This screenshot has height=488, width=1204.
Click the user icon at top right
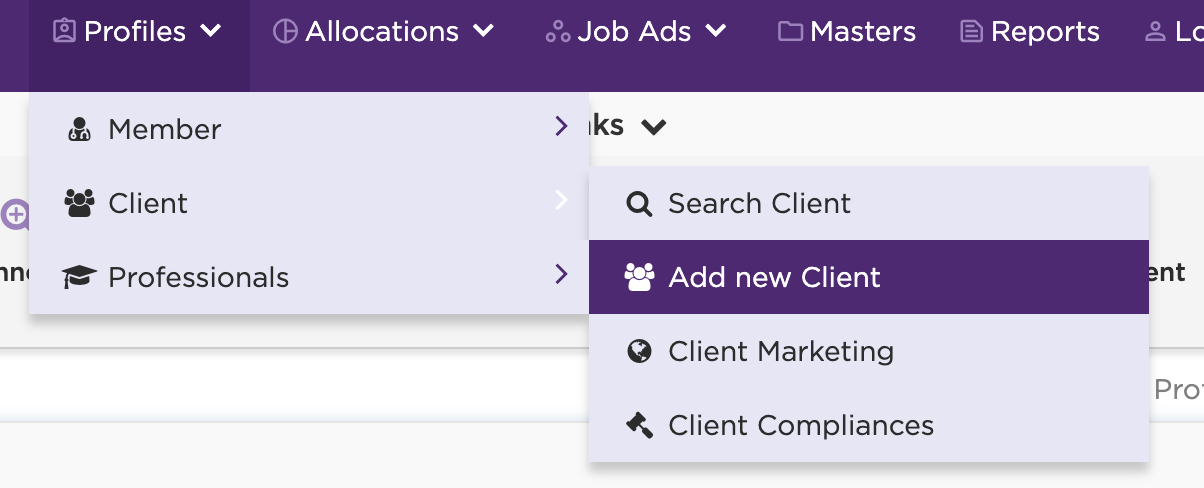[x=1155, y=32]
